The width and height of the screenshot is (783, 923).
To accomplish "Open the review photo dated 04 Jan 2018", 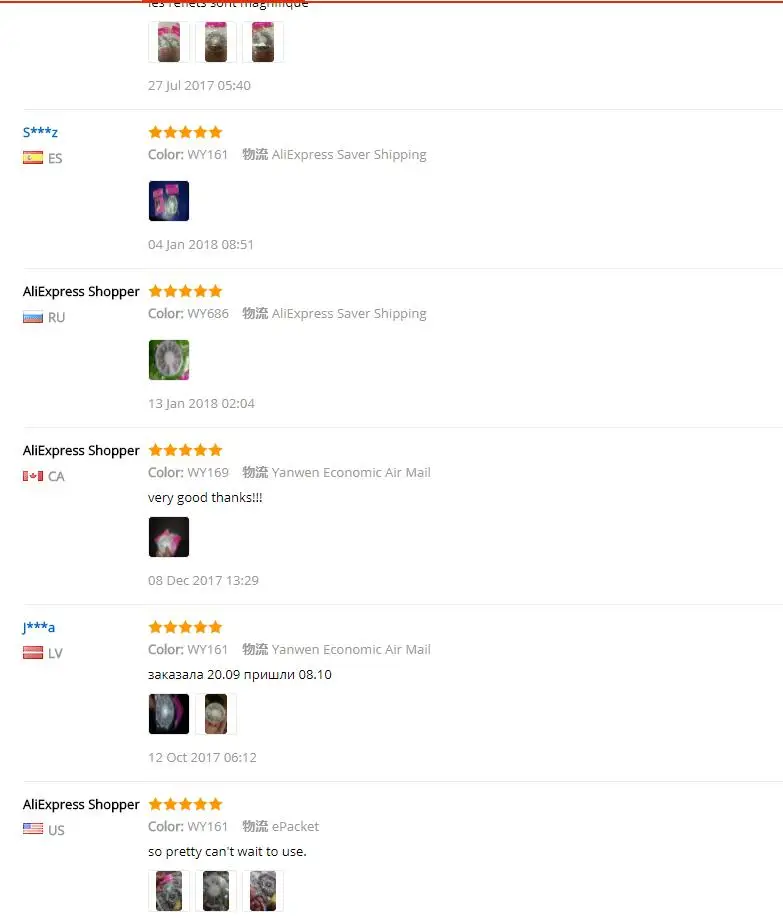I will click(169, 201).
